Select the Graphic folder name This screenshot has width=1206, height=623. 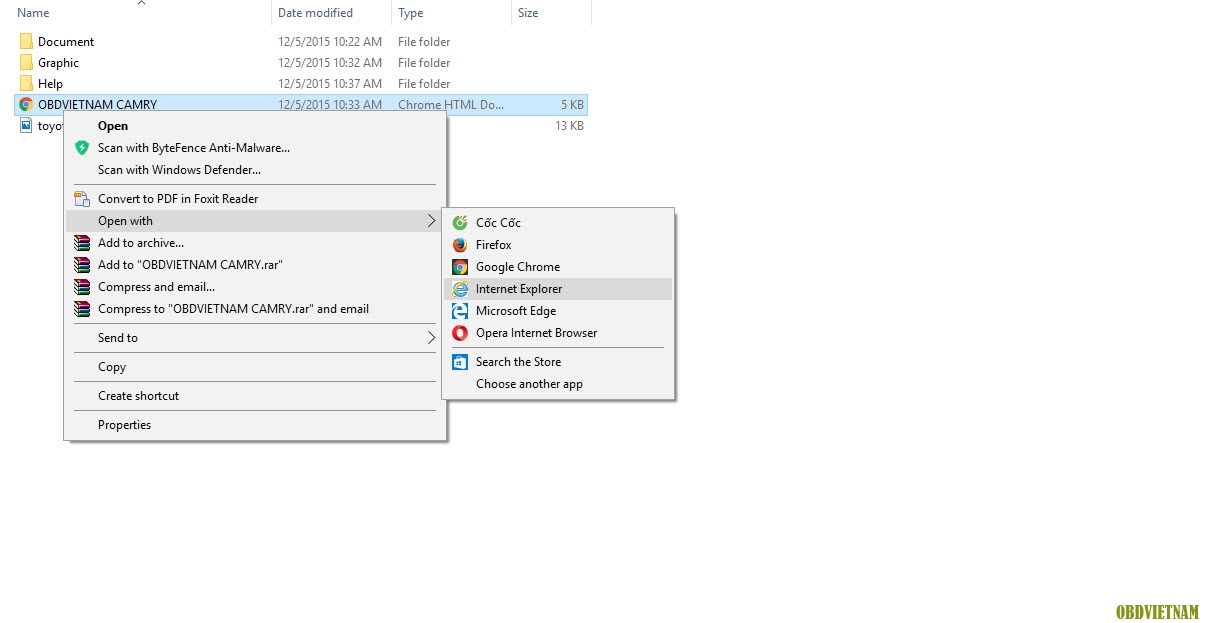tap(58, 62)
